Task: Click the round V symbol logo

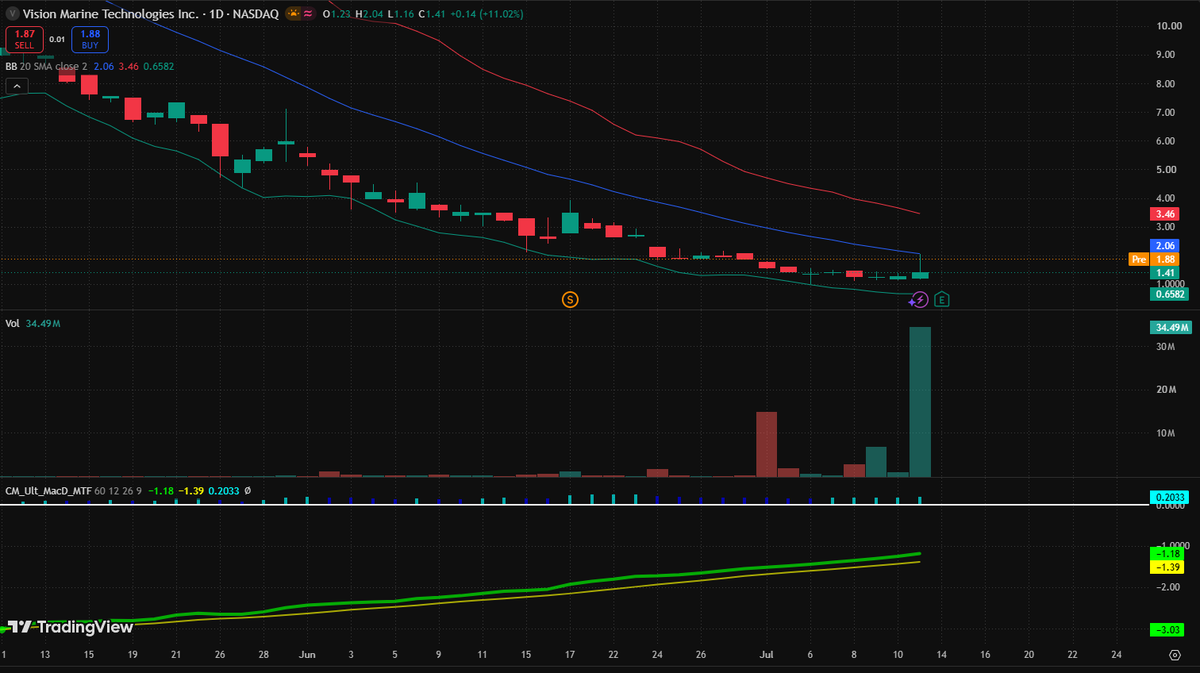Action: pos(11,13)
